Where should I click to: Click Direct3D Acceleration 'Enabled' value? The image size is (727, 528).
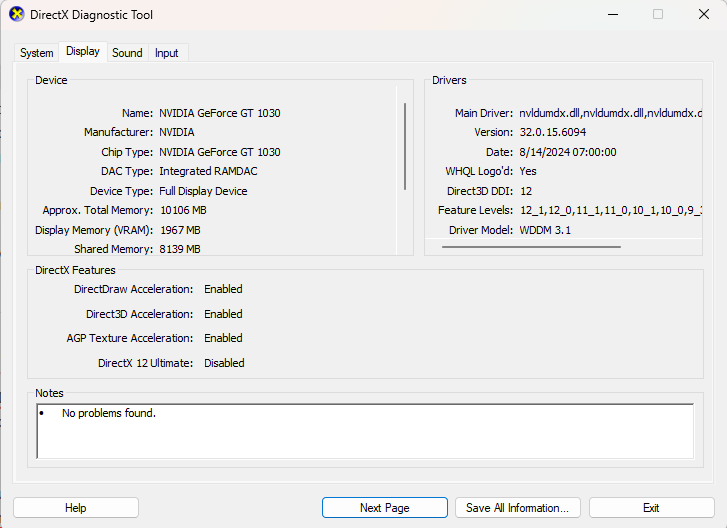[223, 314]
